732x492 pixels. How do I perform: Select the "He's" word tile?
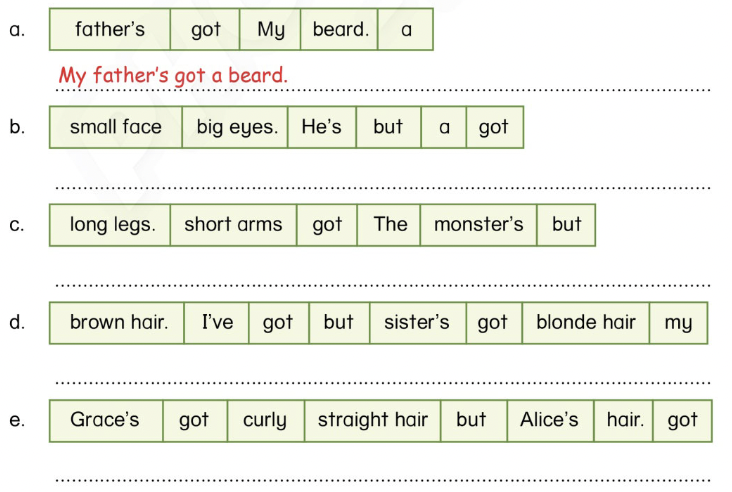coord(321,127)
